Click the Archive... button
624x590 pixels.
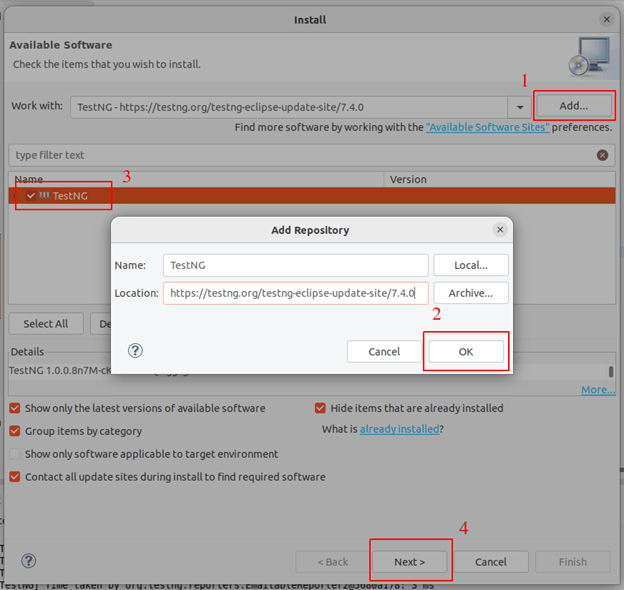(471, 293)
